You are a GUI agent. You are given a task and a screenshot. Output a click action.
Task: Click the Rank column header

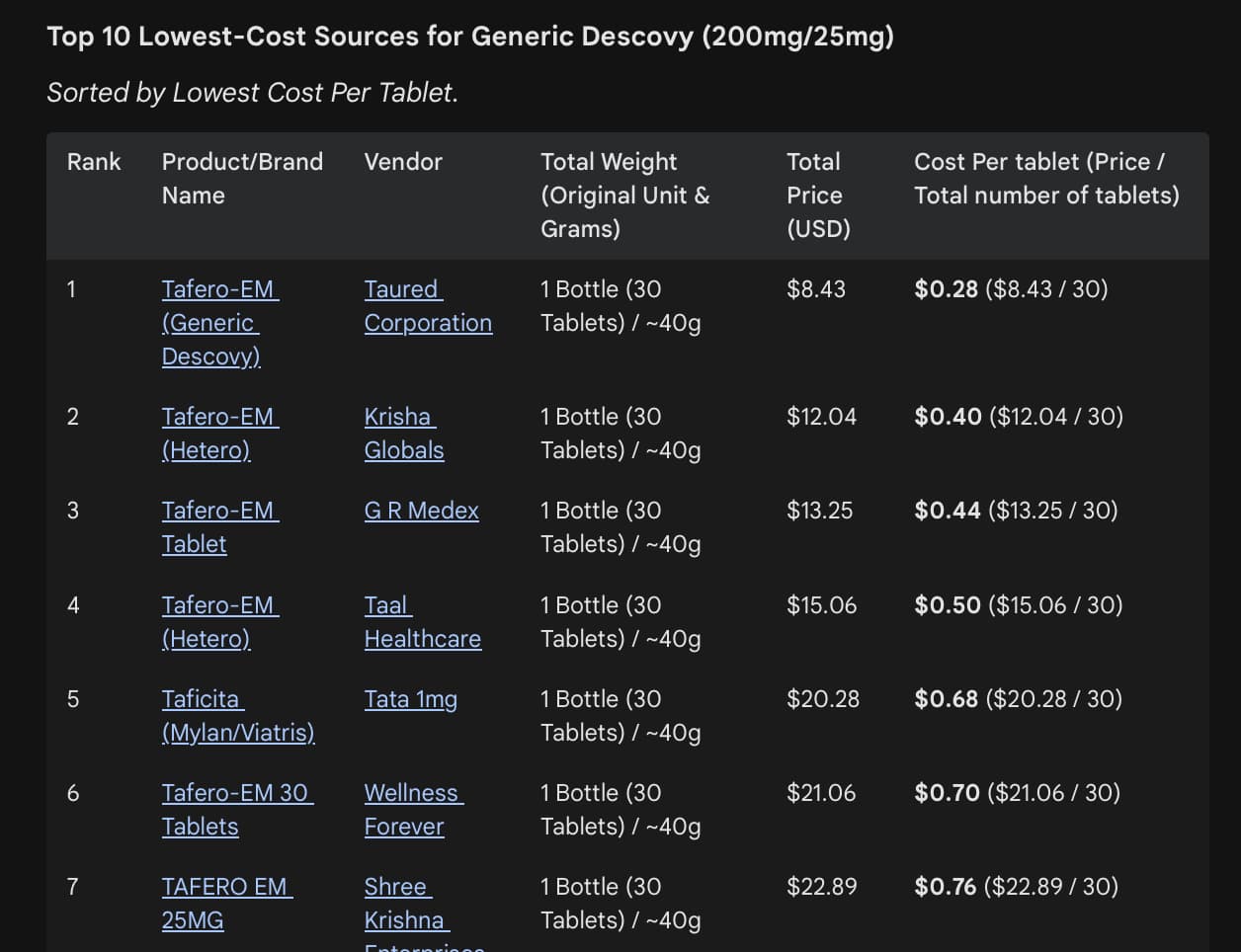[x=94, y=162]
